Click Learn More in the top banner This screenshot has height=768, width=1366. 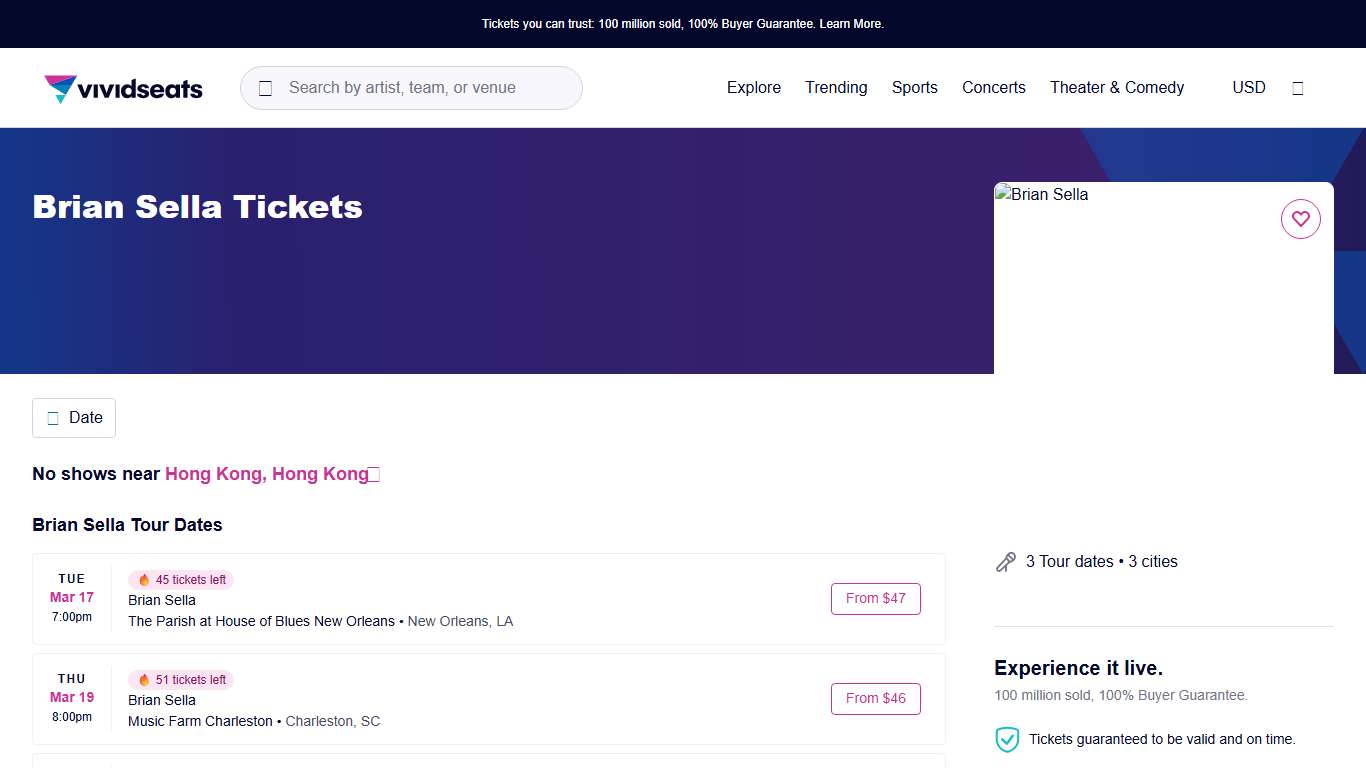pyautogui.click(x=851, y=24)
